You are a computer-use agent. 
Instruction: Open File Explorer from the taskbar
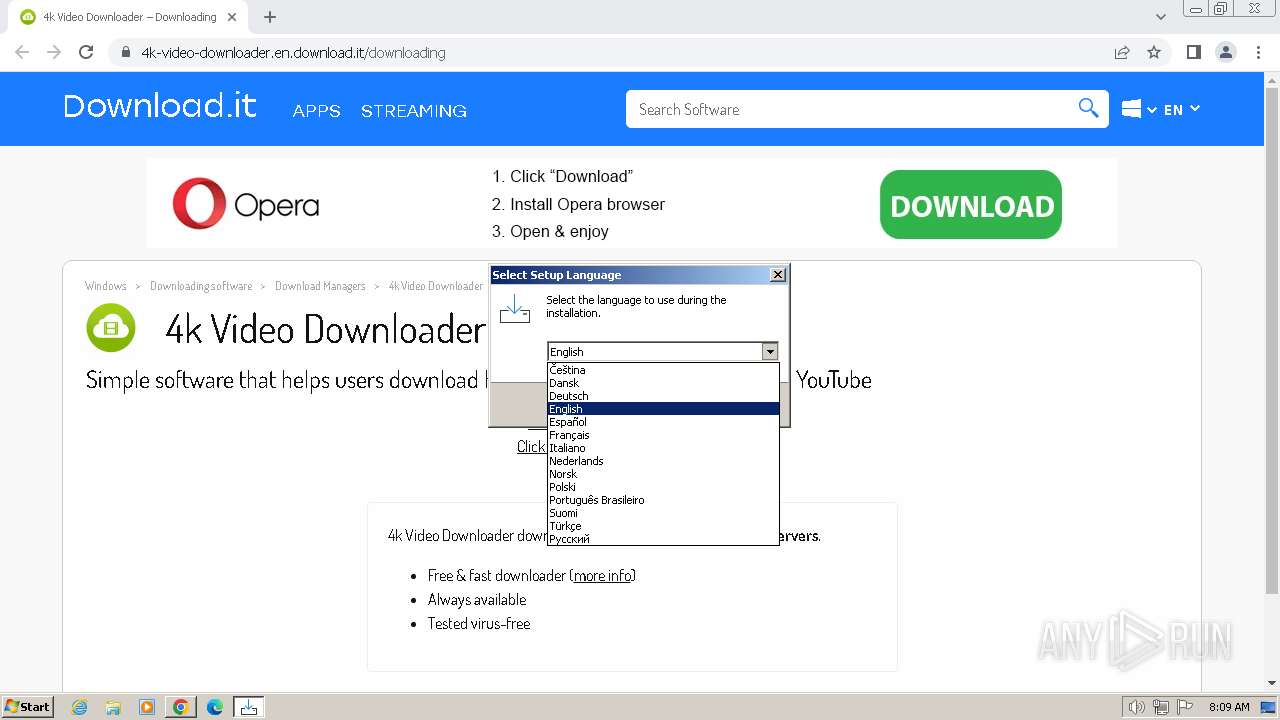113,707
